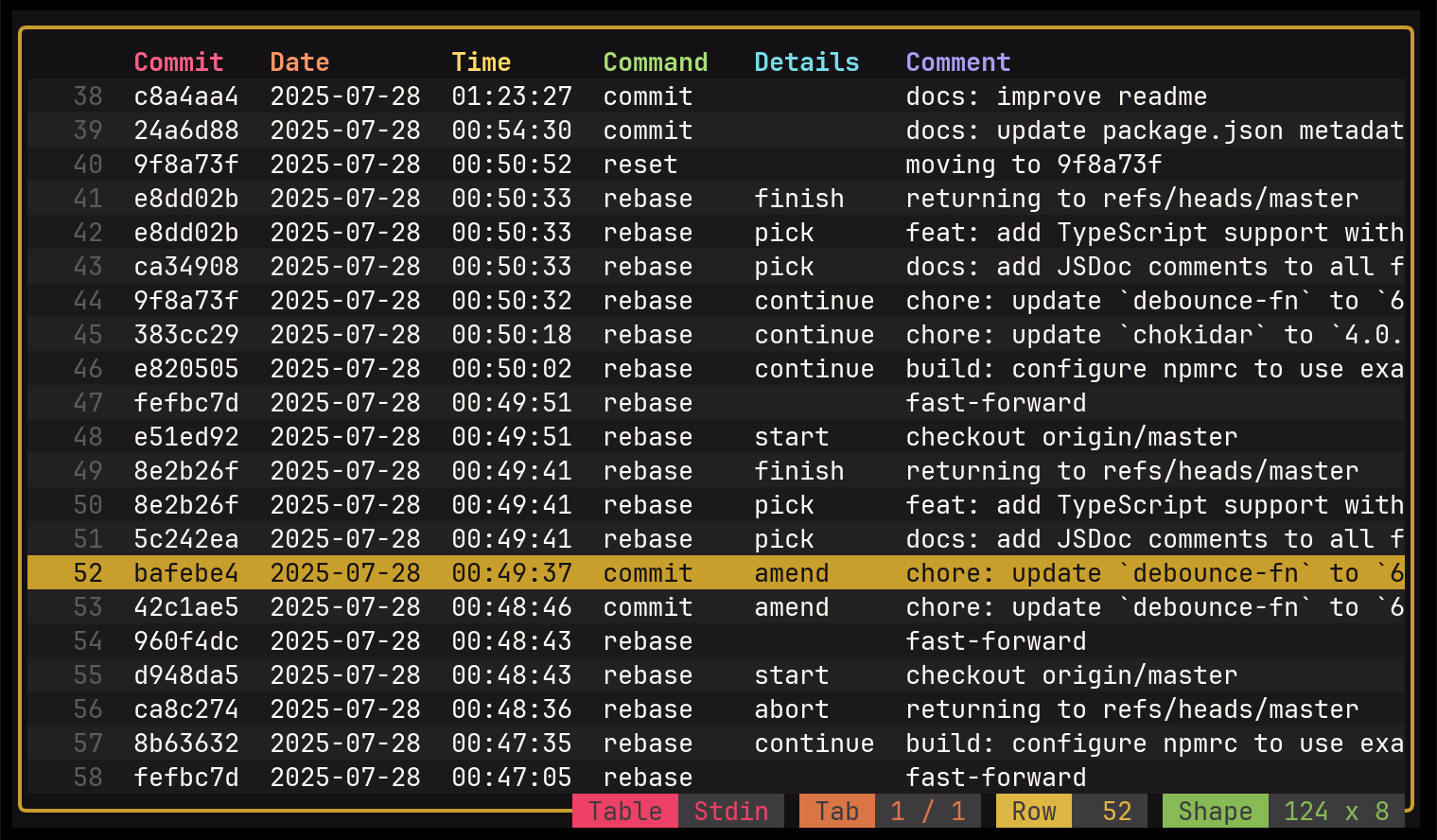Sort by the Commit column header
Viewport: 1437px width, 840px height.
[x=179, y=61]
